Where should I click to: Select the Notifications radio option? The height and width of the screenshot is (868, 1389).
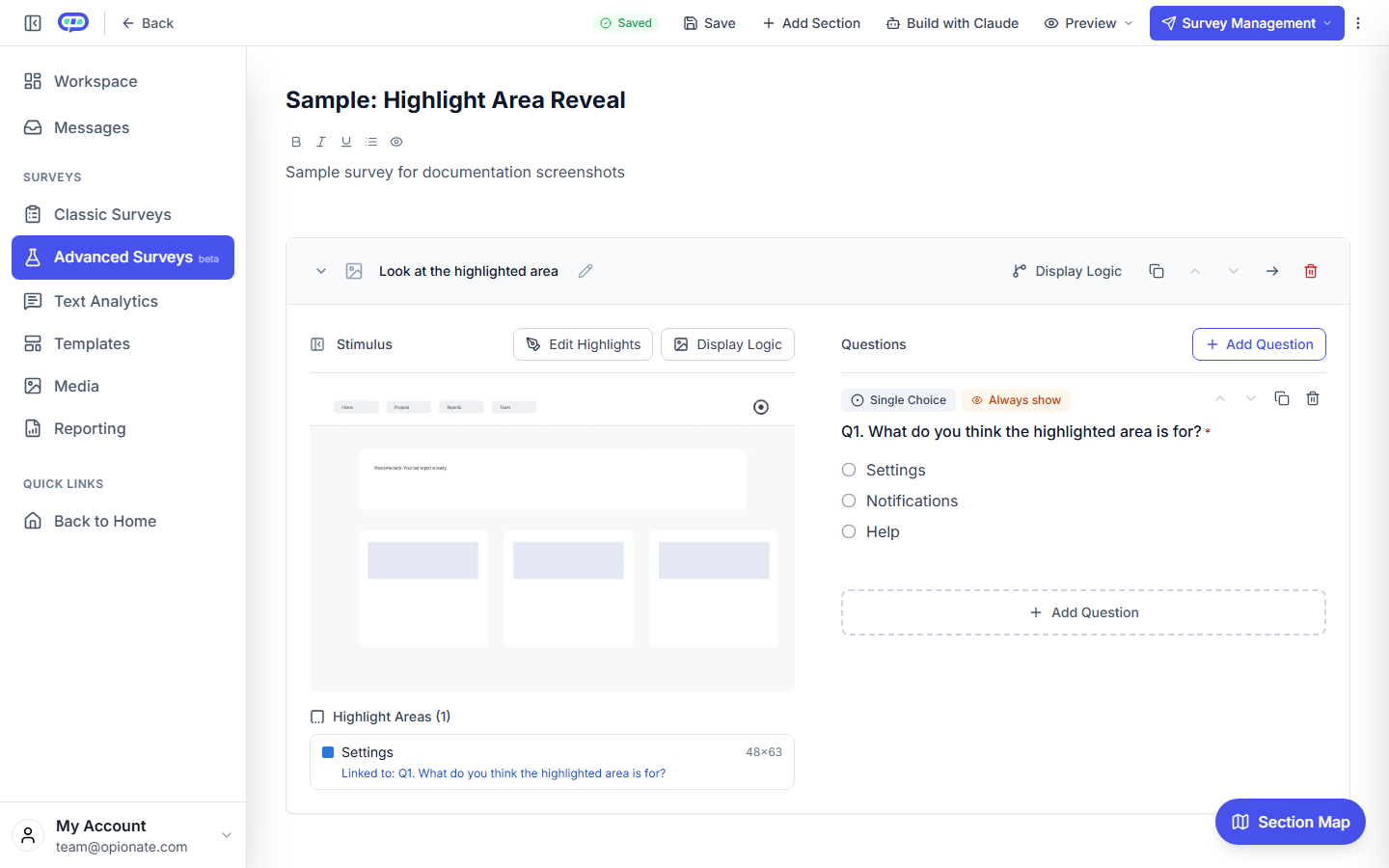(x=849, y=501)
